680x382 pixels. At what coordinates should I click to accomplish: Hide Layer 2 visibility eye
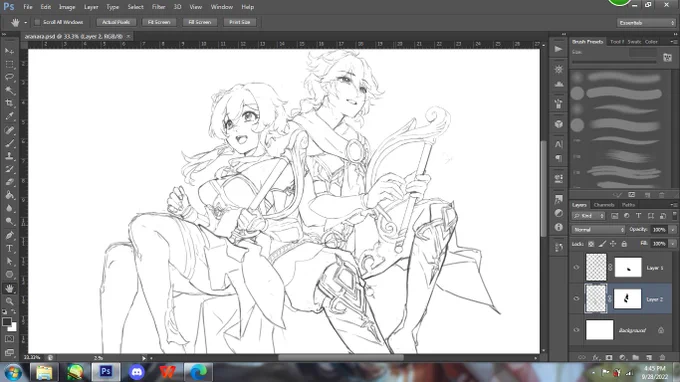coord(576,298)
